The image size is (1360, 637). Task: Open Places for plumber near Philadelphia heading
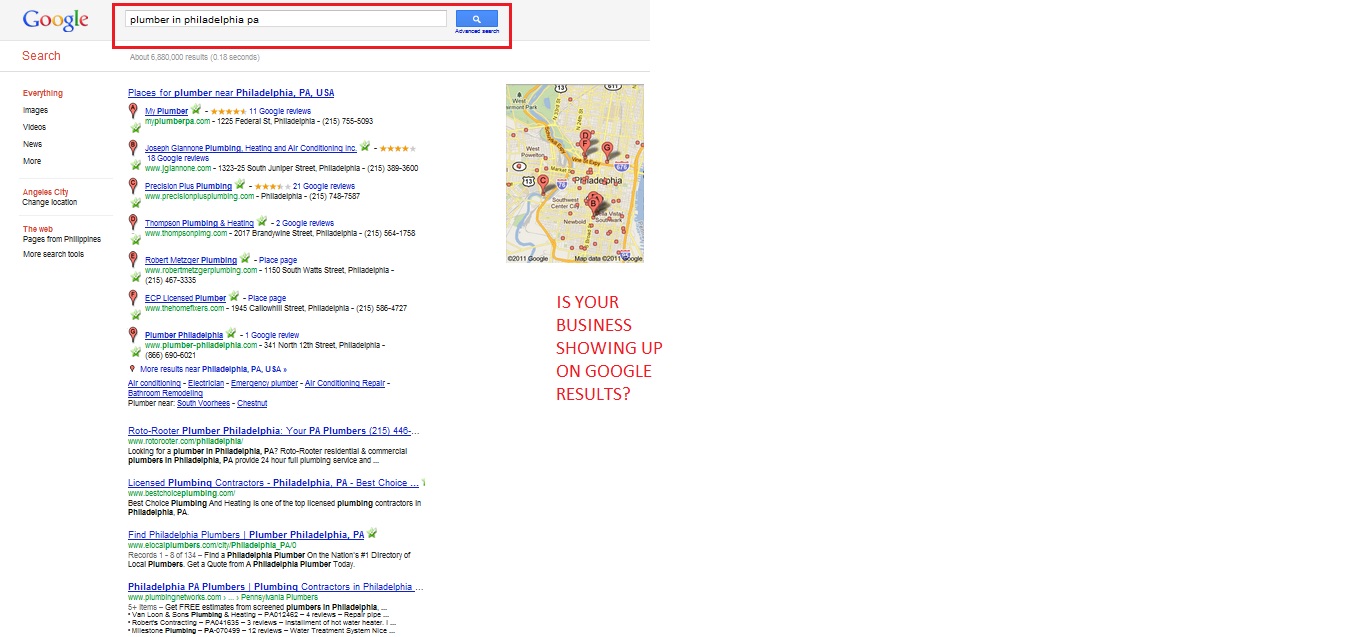click(x=231, y=93)
